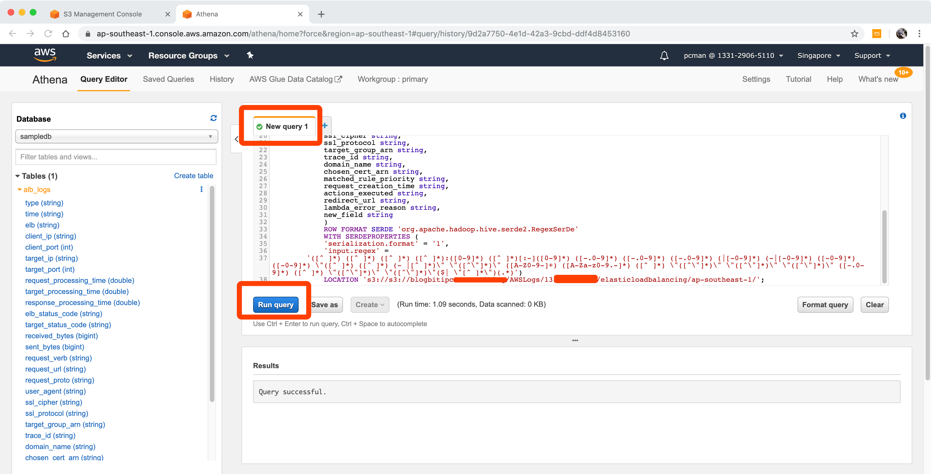Open the Create dropdown button
931x474 pixels.
[x=370, y=305]
